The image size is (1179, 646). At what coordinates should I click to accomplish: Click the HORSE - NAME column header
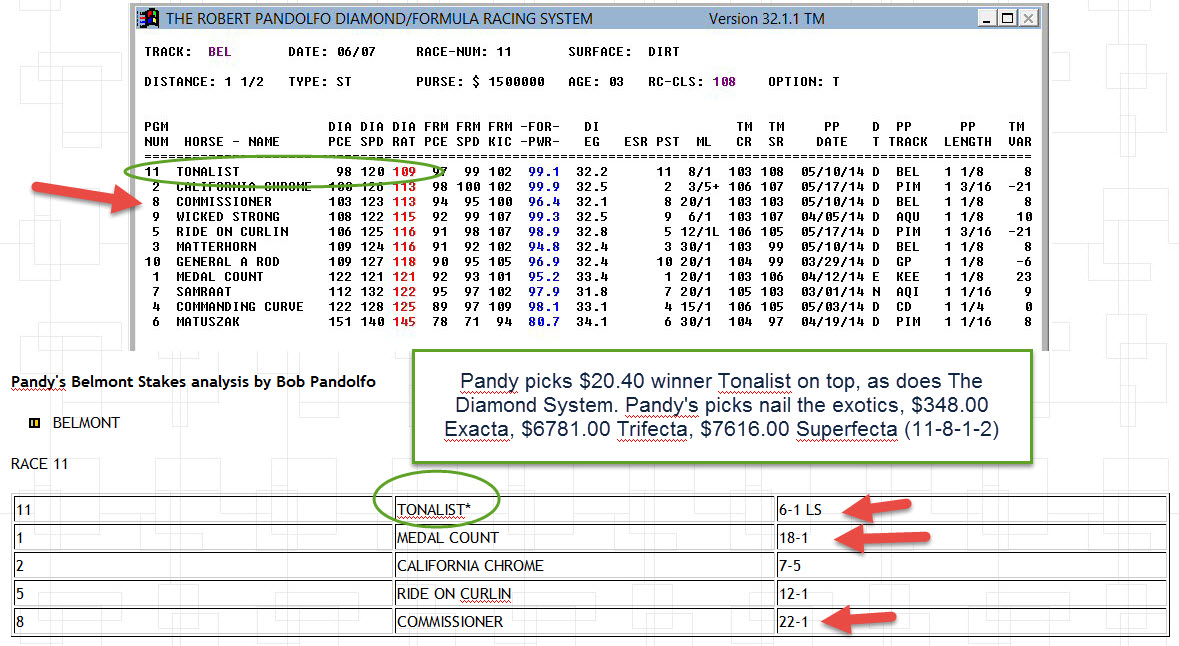coord(232,141)
